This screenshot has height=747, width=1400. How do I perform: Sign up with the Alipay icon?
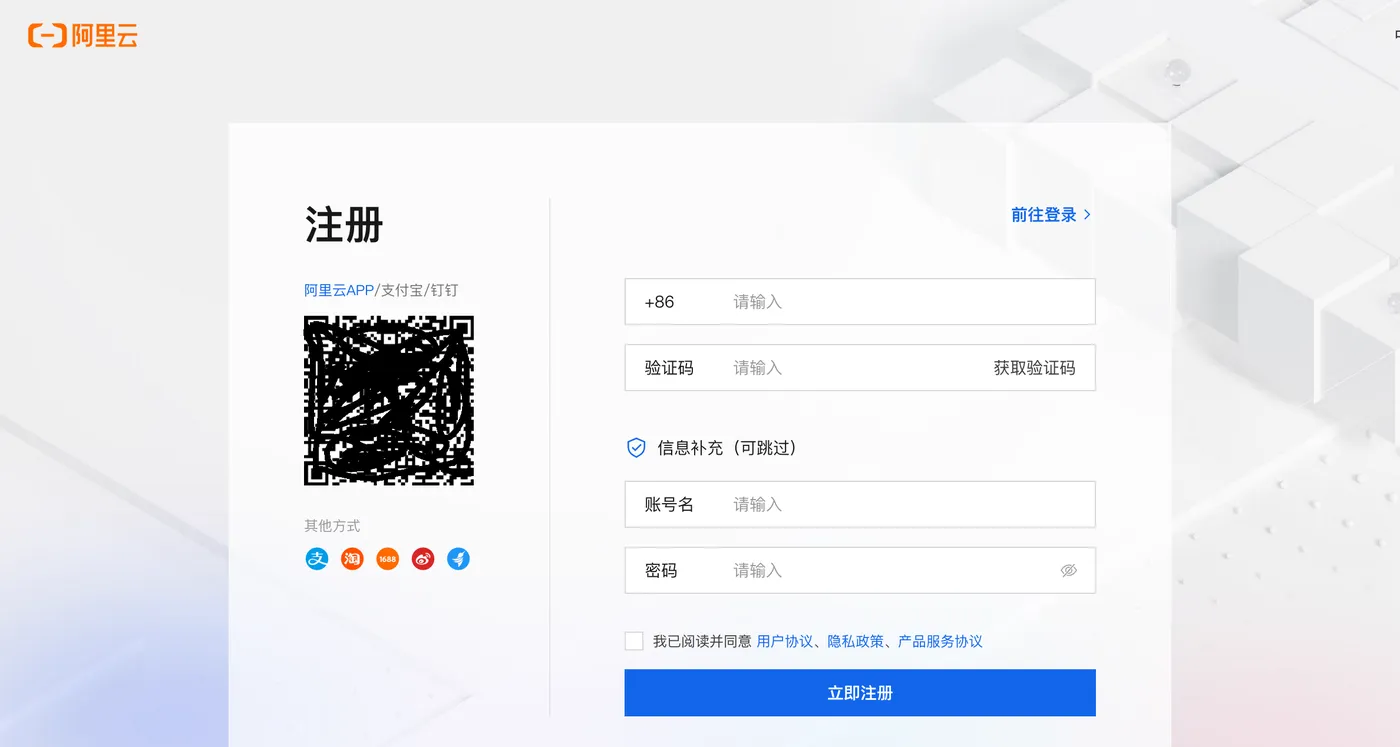tap(317, 559)
